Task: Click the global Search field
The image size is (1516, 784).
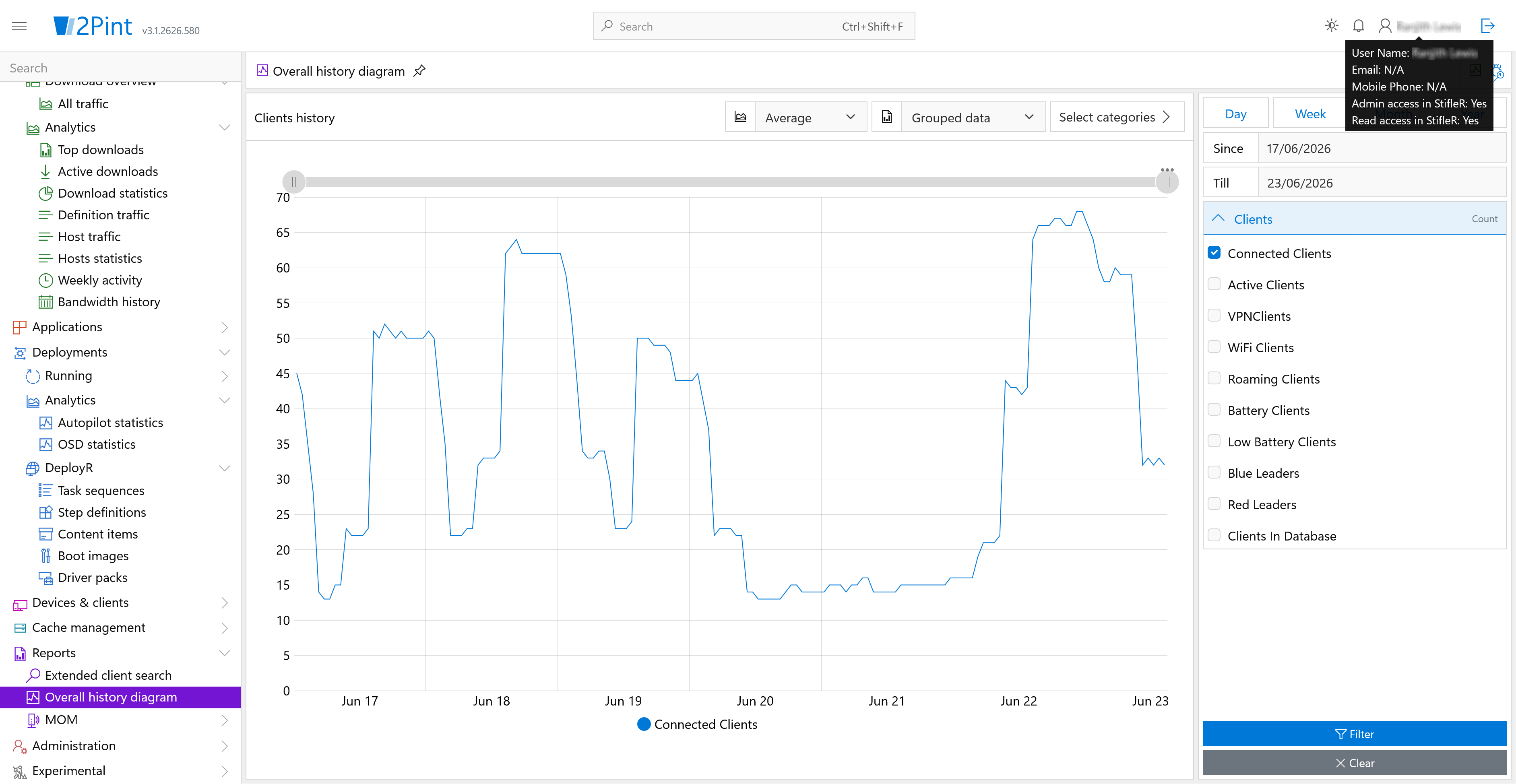Action: [754, 27]
